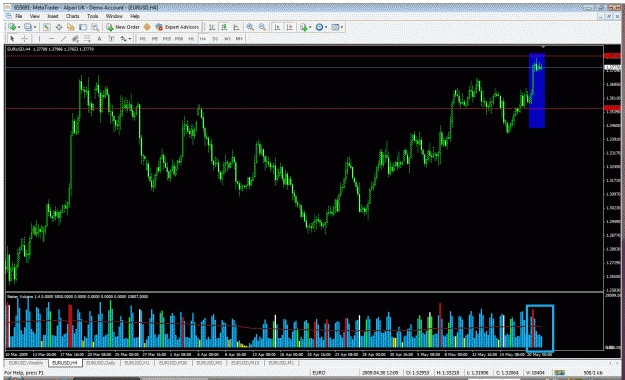
Task: Select the Text tool A
Action: tap(99, 39)
